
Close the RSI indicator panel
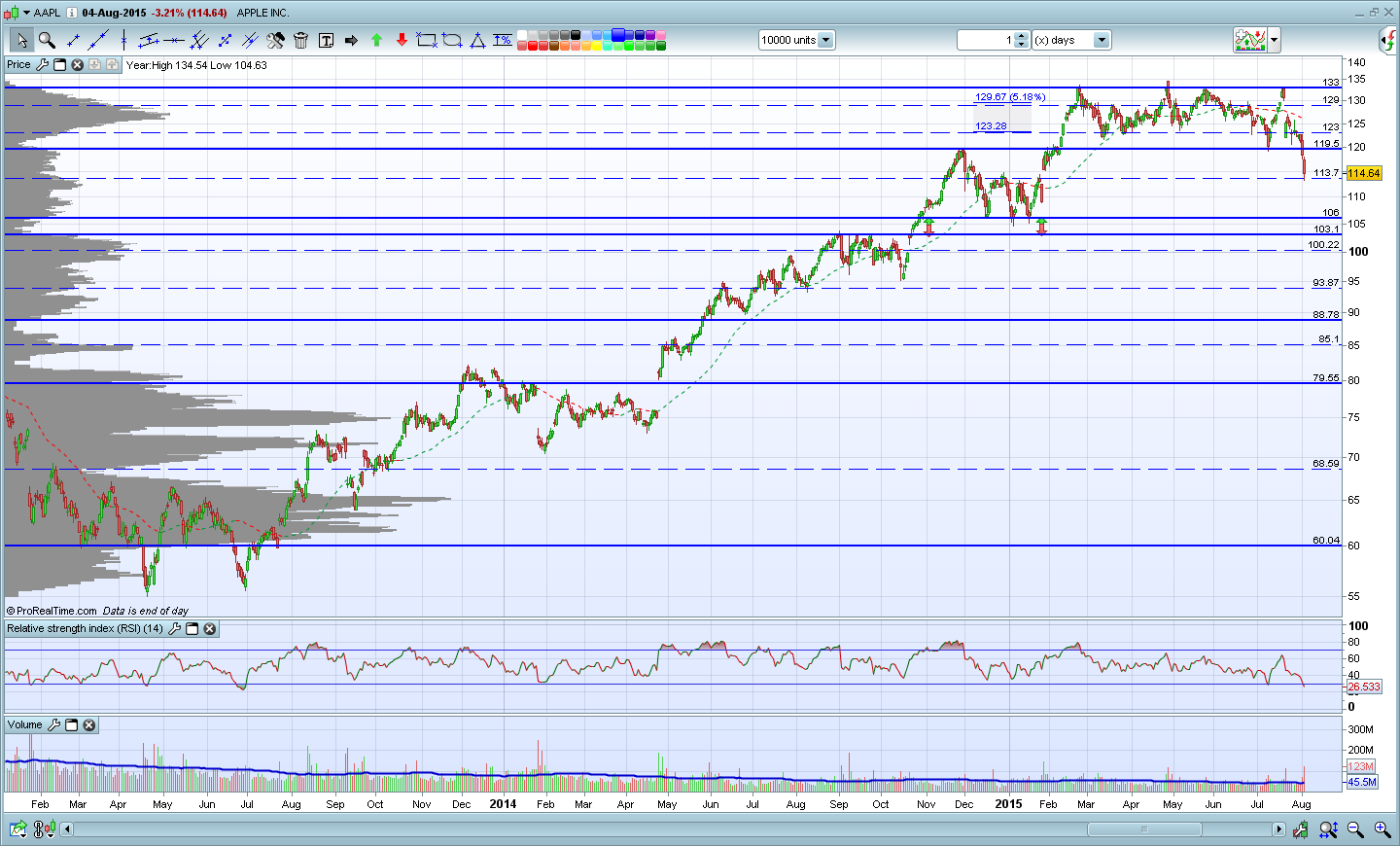coord(210,629)
